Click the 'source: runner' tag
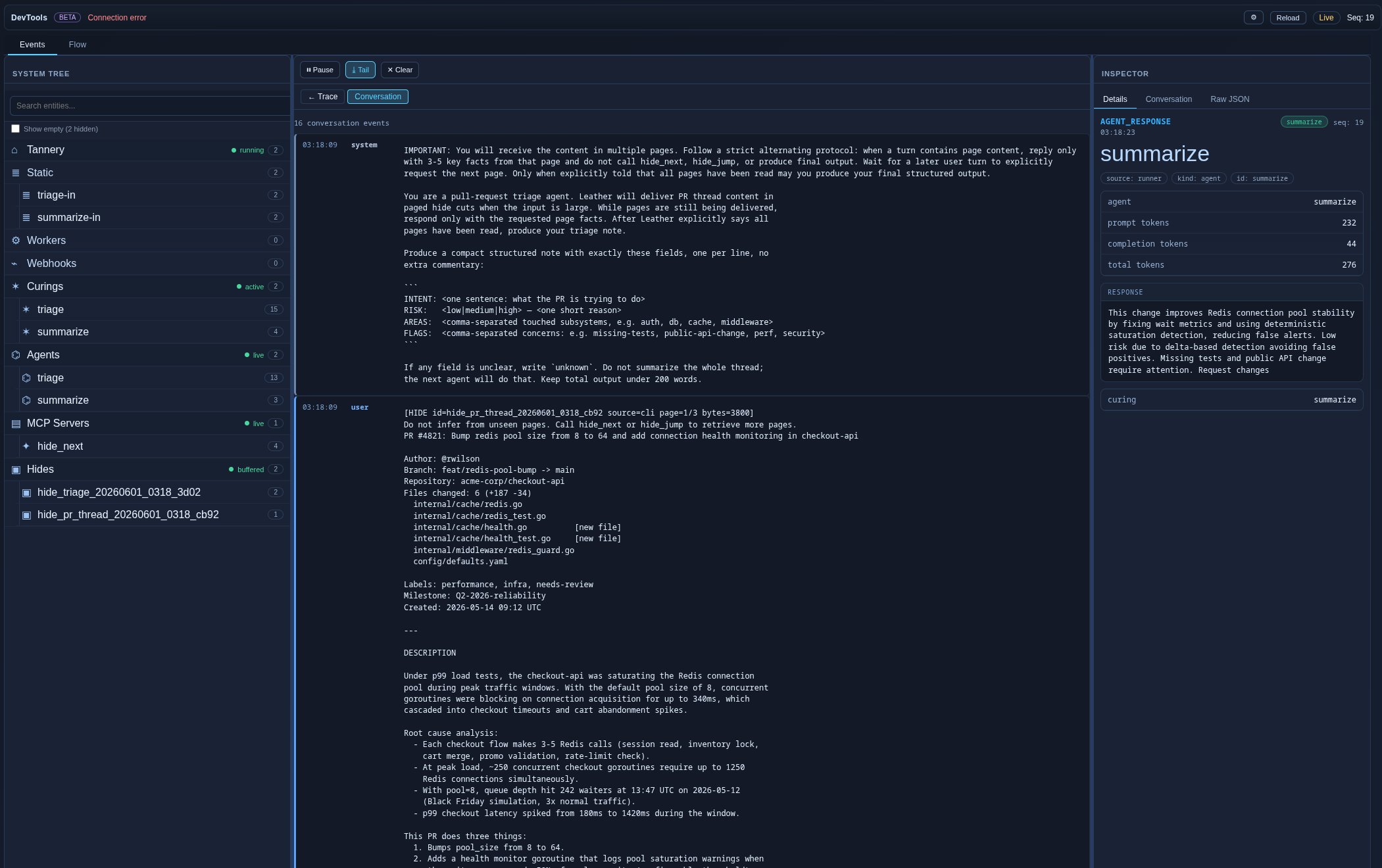 pyautogui.click(x=1133, y=179)
